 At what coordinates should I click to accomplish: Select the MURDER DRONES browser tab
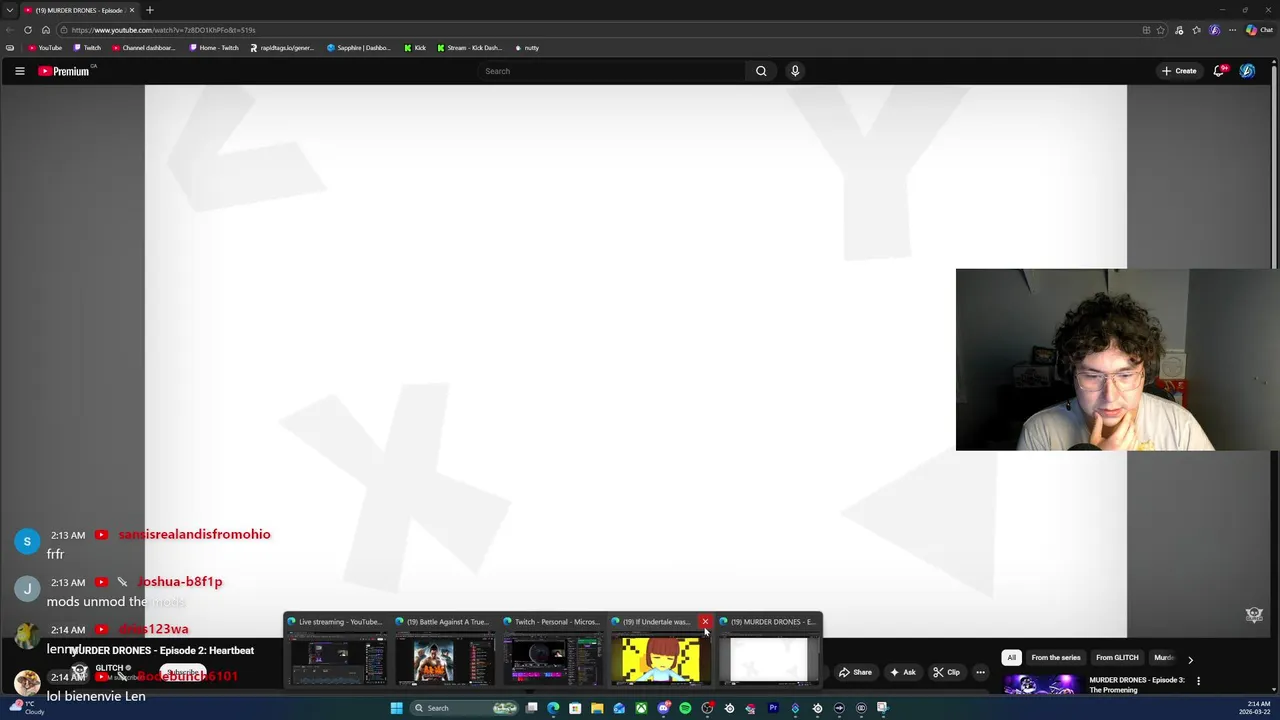[78, 10]
